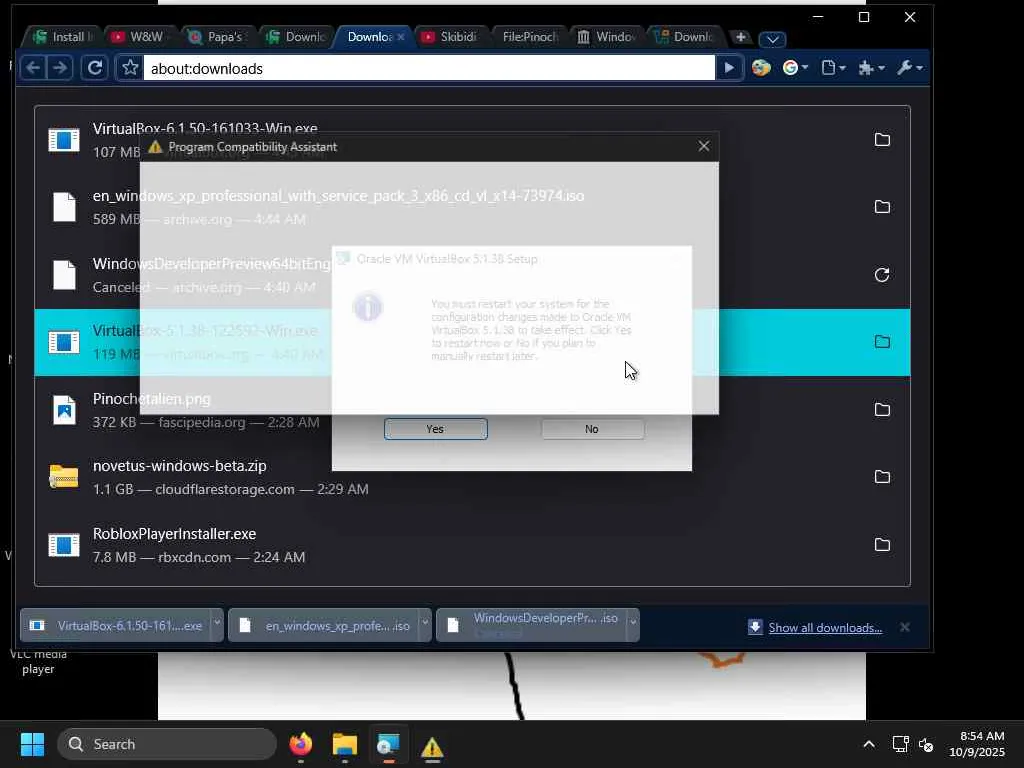Click the RobloxPlayerInstaller.exe file icon

(x=64, y=545)
